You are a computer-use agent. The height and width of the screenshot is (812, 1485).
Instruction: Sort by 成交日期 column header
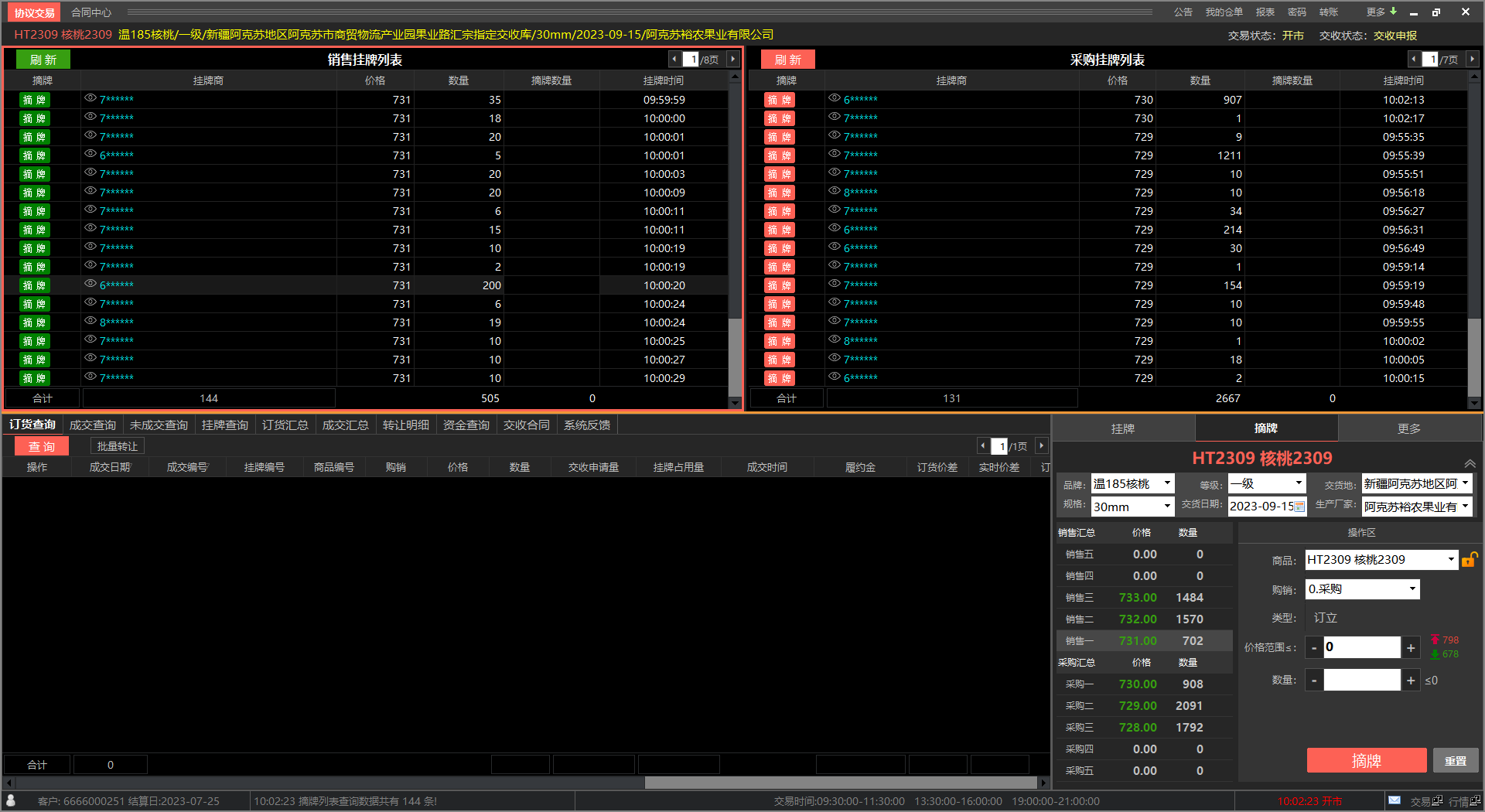(x=111, y=467)
